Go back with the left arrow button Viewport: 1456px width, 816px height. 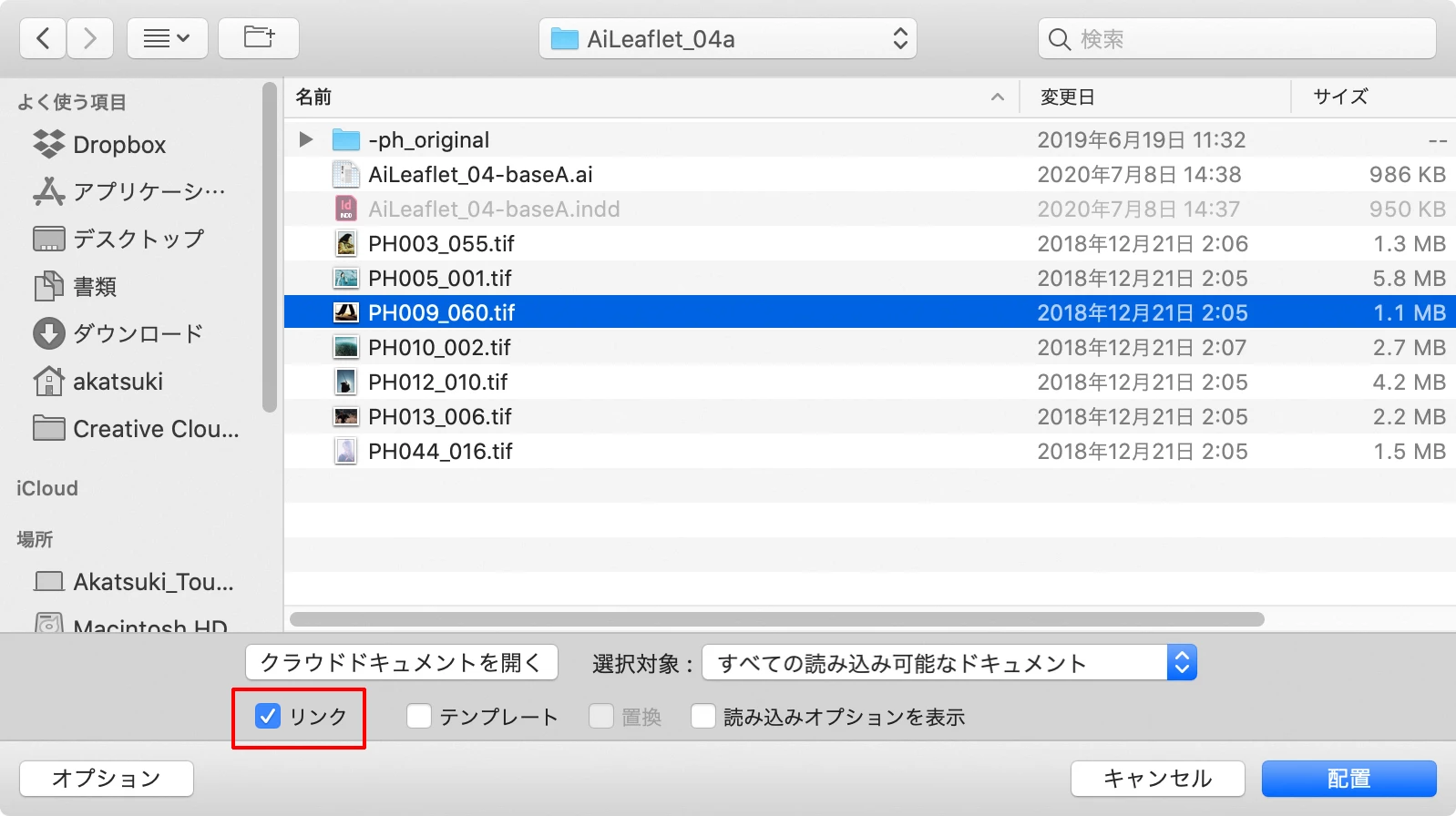43,38
